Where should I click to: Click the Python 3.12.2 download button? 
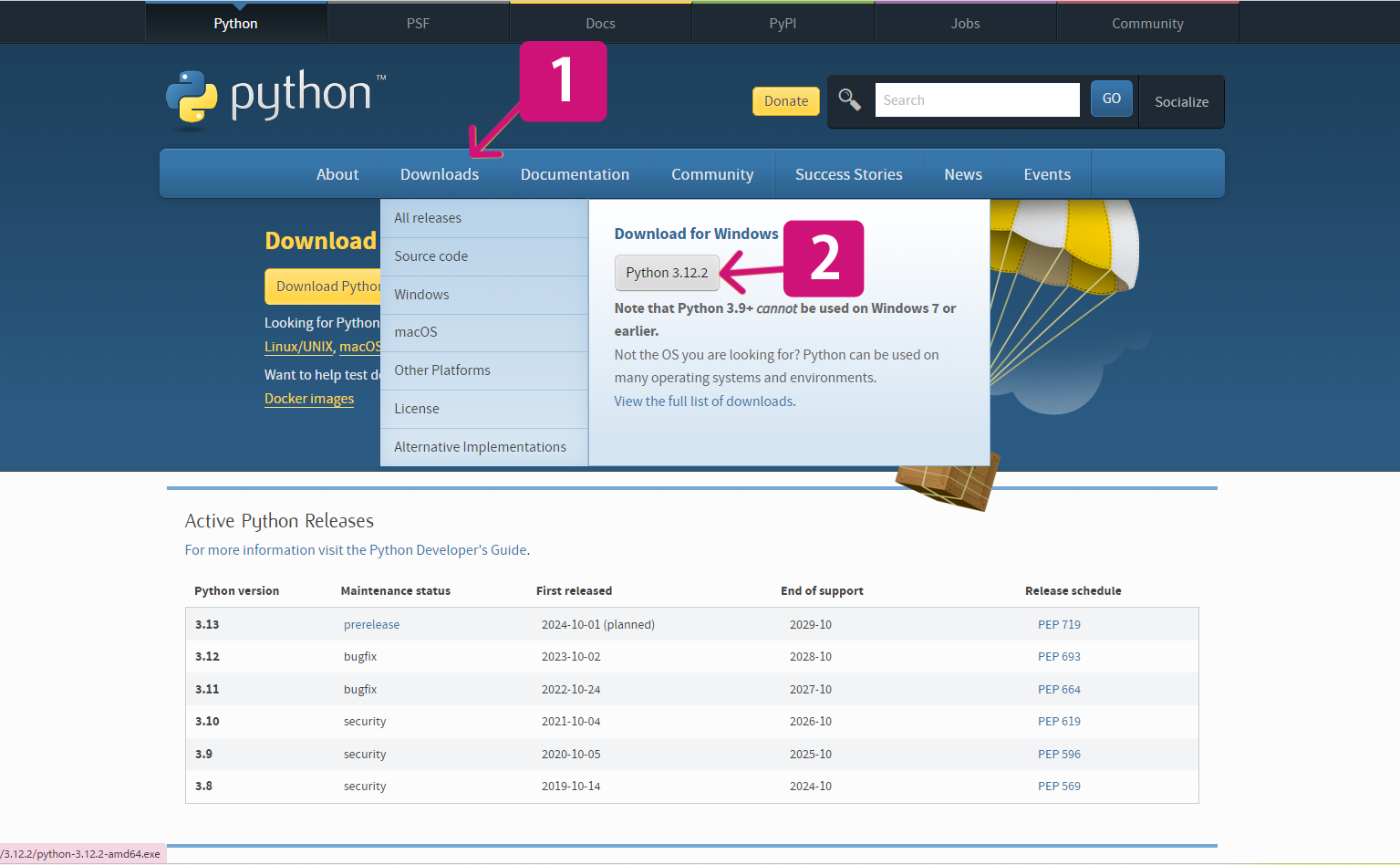tap(667, 273)
